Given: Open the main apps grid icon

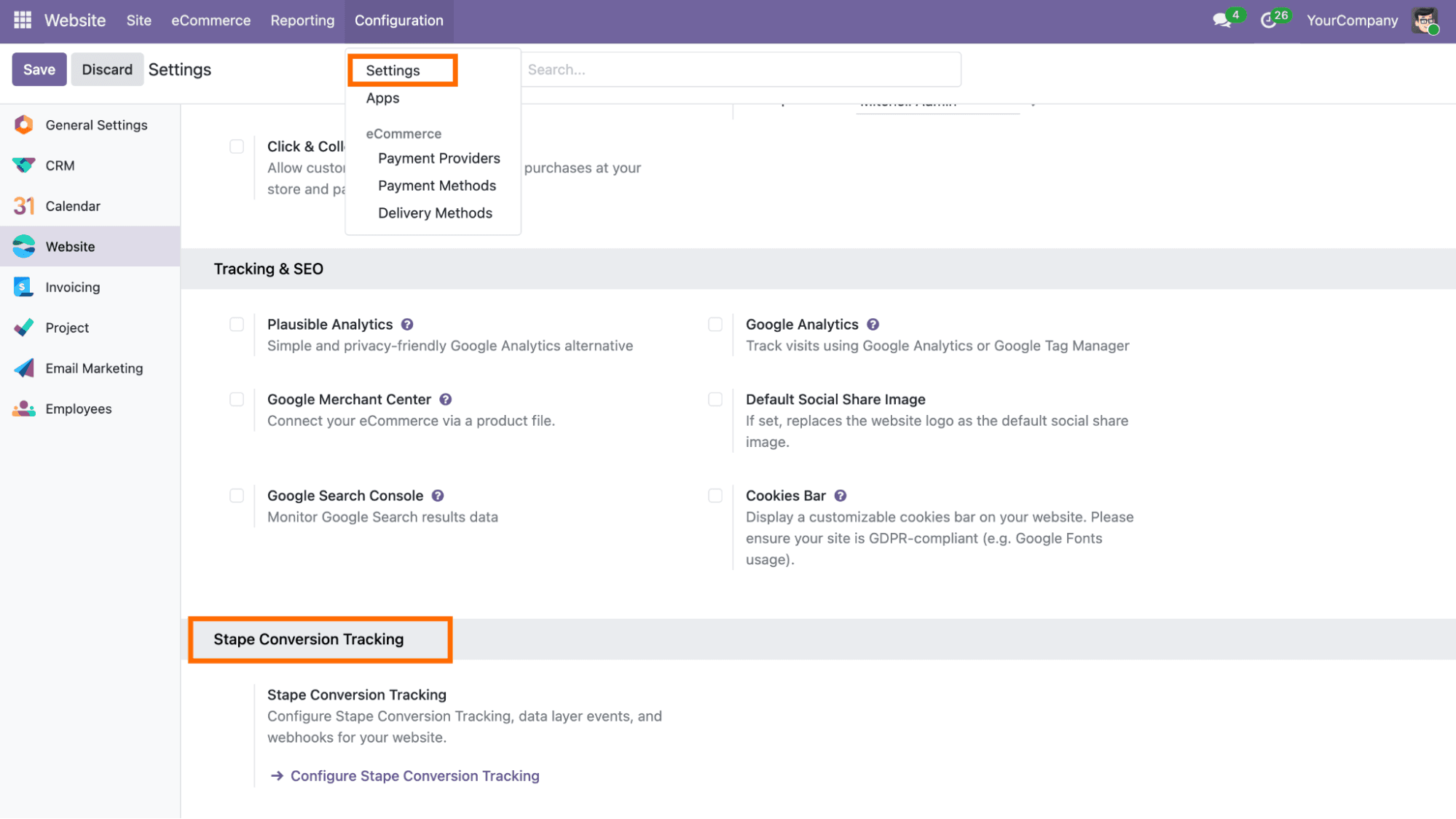Looking at the screenshot, I should pos(21,20).
